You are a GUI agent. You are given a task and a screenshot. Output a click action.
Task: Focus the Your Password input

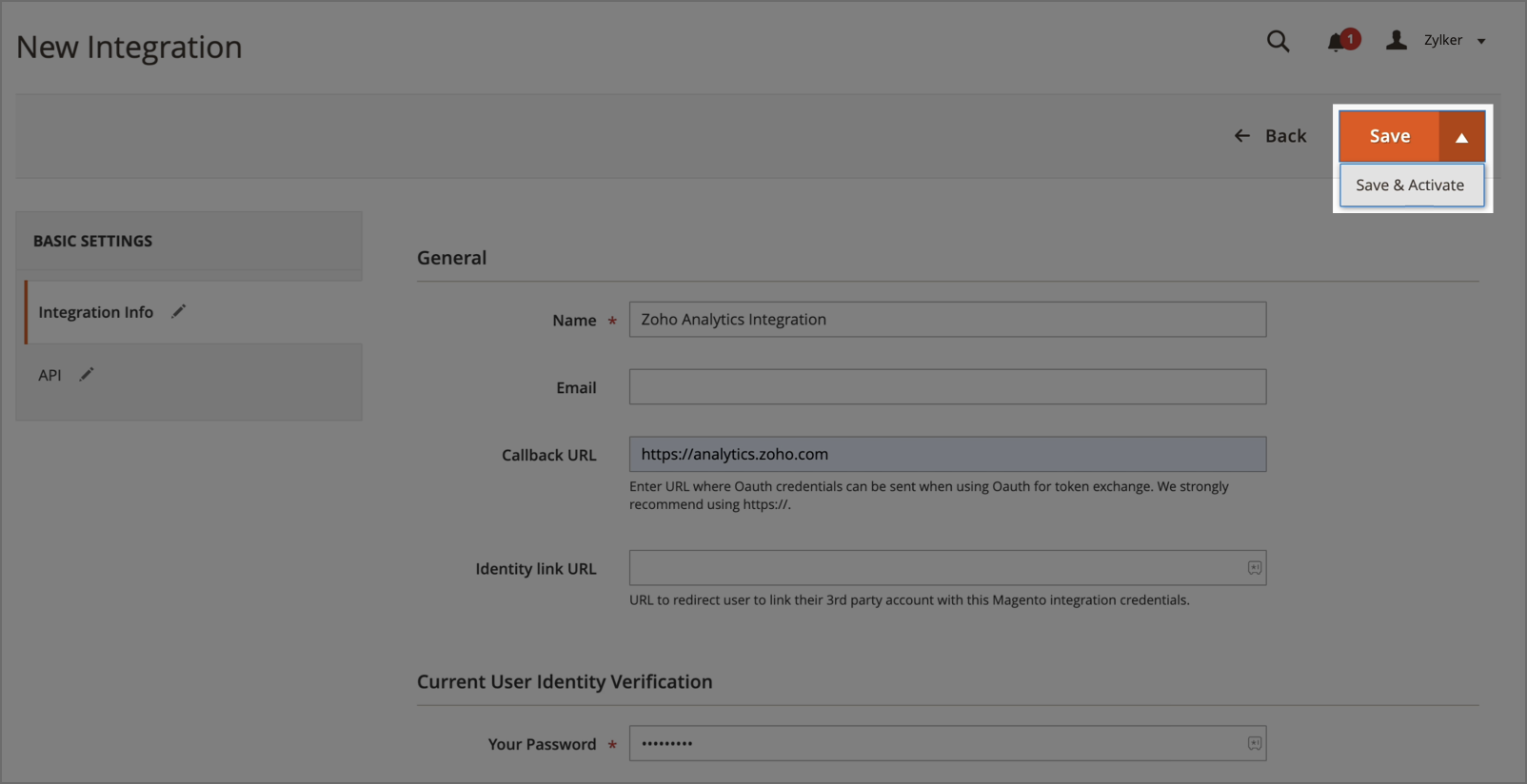(x=933, y=744)
